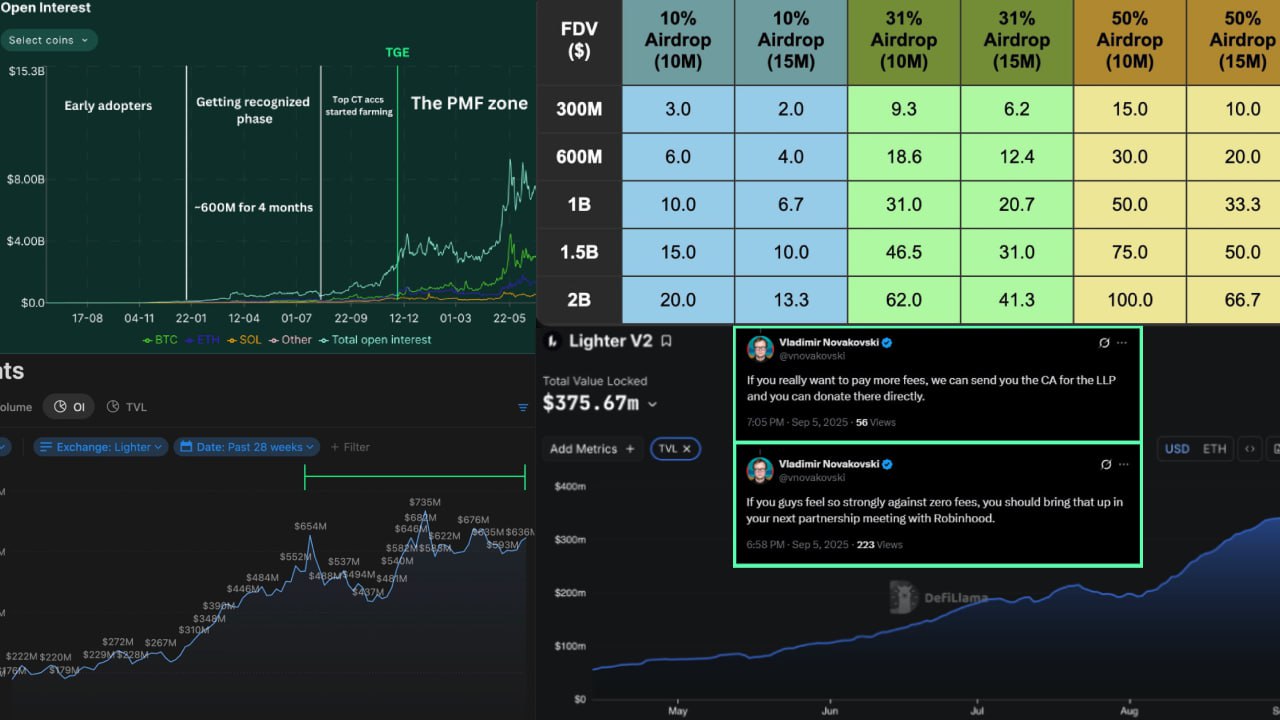The image size is (1280, 720).
Task: Click the '41.3' table cell
Action: [x=1017, y=300]
